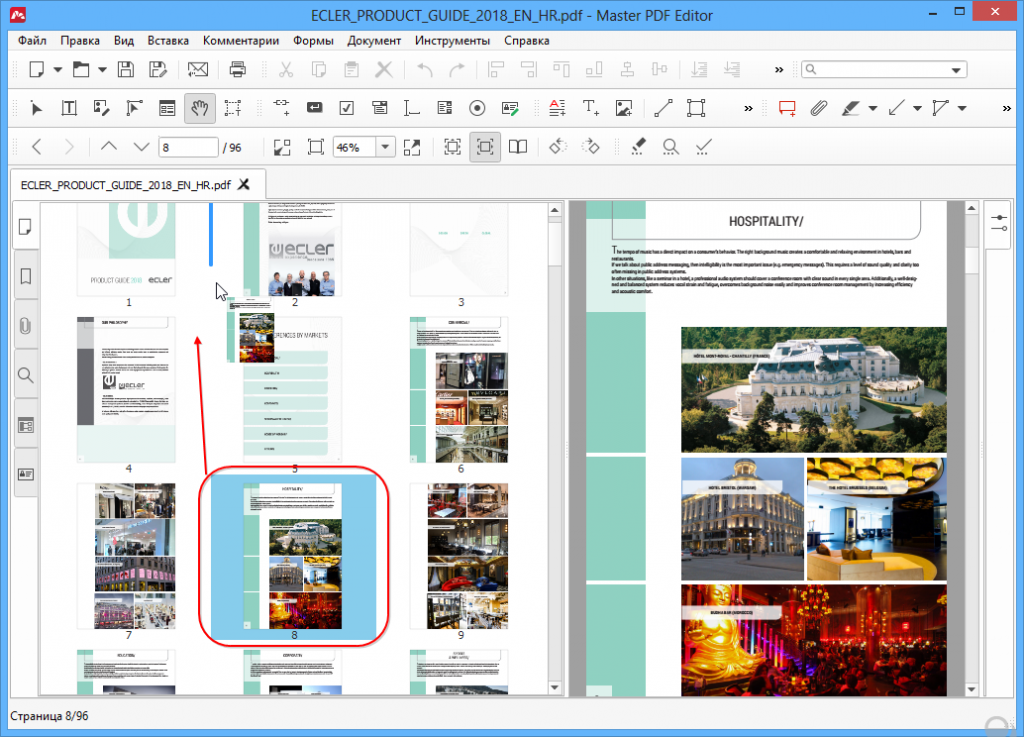The image size is (1024, 737).
Task: Open the Bookmarks side panel
Action: [x=26, y=275]
